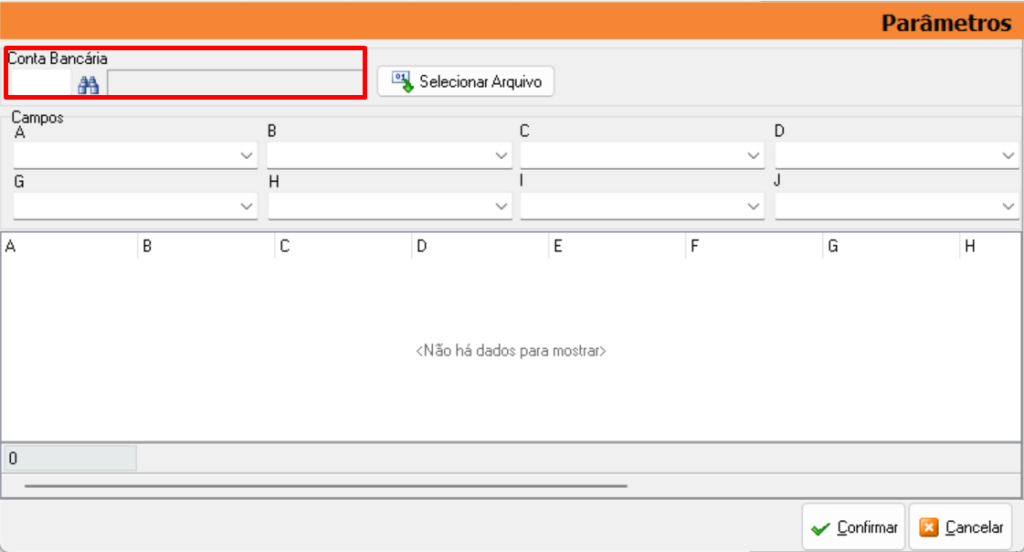Click the Conta Bancária code input field
The width and height of the screenshot is (1024, 552).
pos(41,83)
